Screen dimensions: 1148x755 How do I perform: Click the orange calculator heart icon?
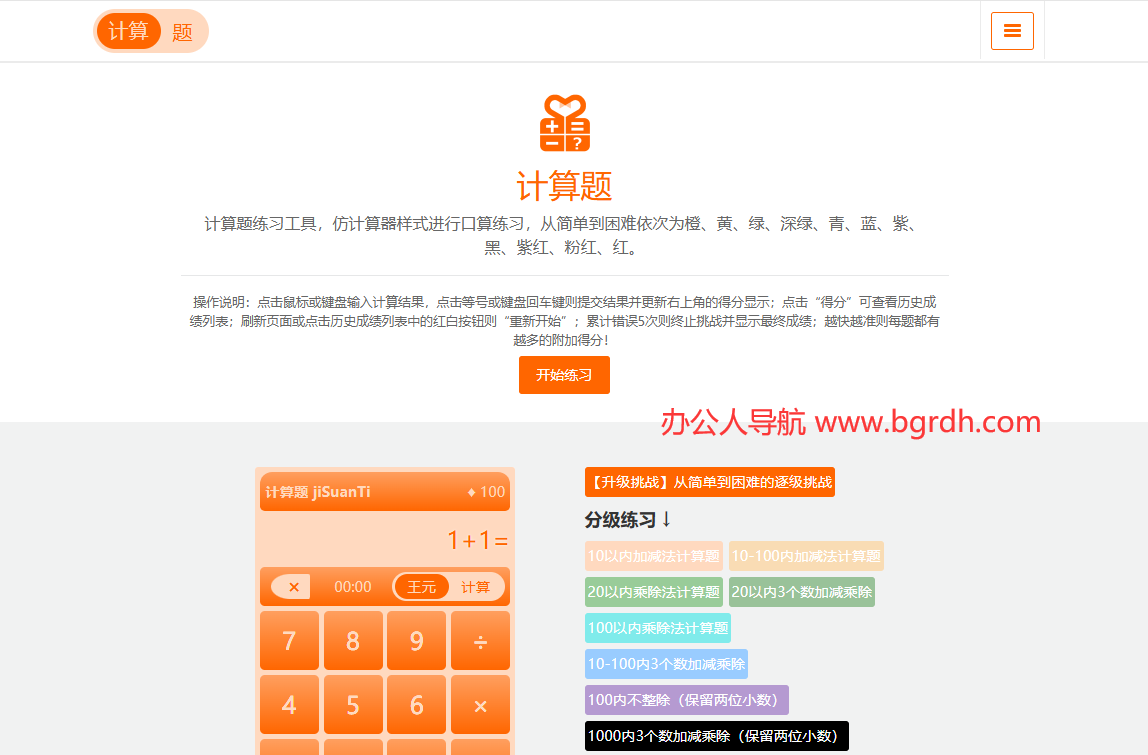click(564, 123)
